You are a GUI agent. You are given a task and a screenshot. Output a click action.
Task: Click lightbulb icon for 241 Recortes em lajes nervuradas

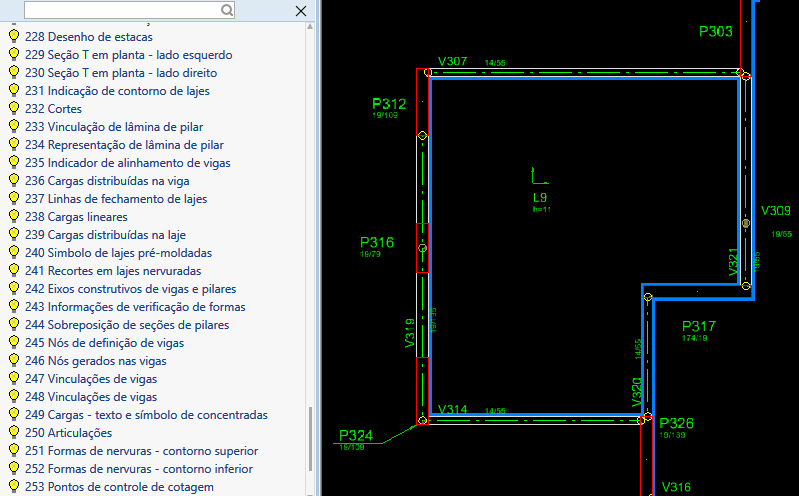[14, 271]
